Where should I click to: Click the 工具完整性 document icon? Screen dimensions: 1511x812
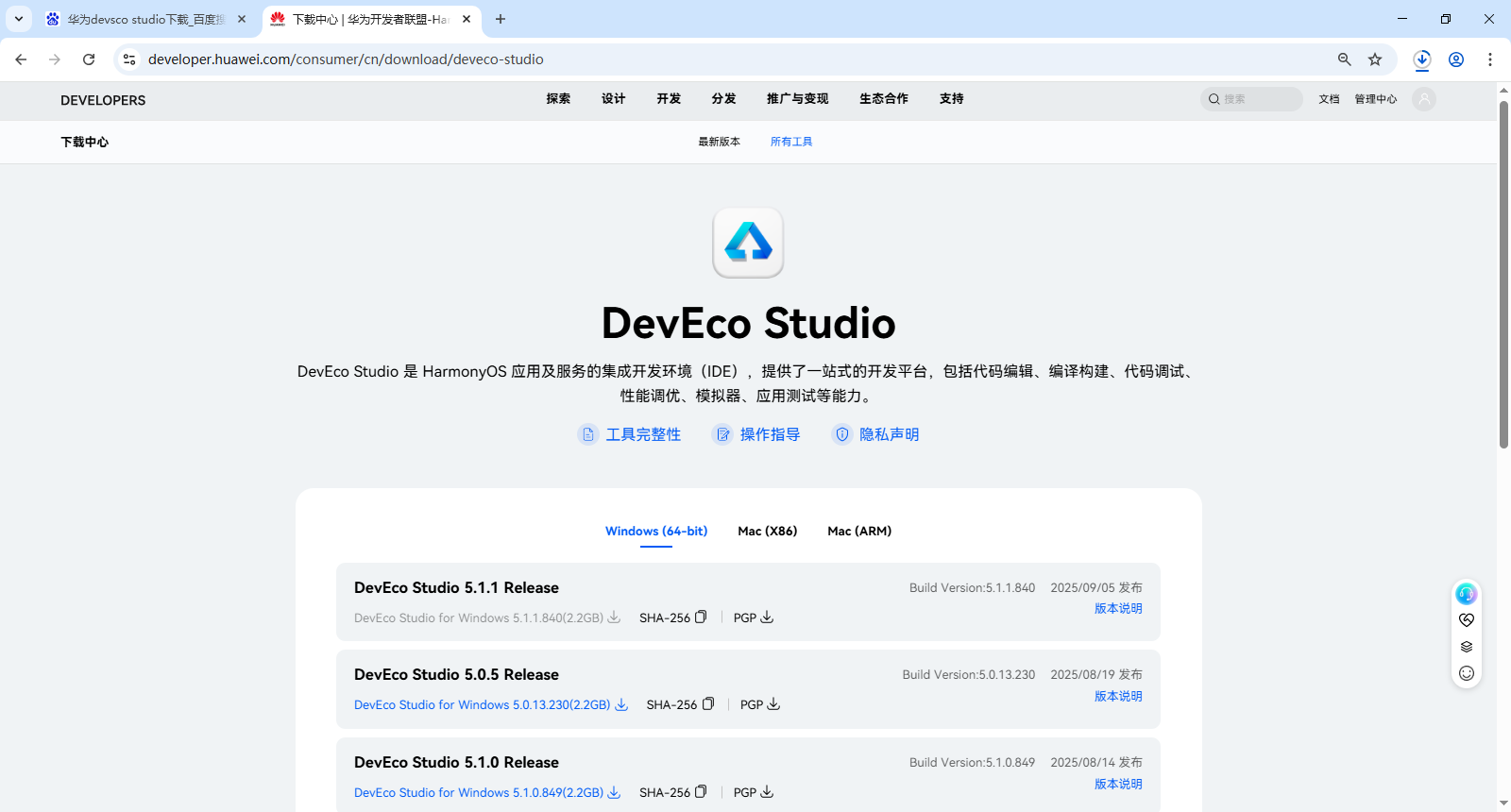point(588,434)
